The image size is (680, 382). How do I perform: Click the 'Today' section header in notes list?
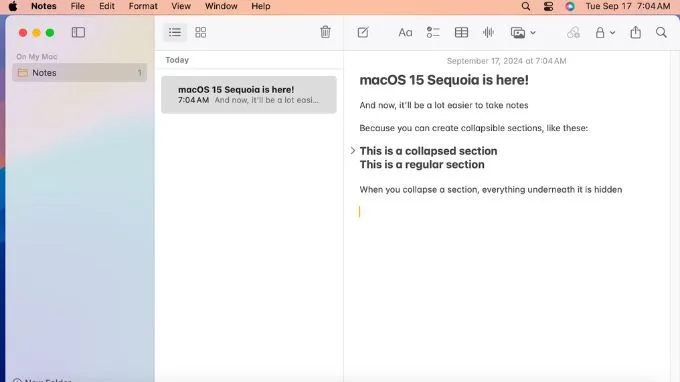tap(177, 60)
